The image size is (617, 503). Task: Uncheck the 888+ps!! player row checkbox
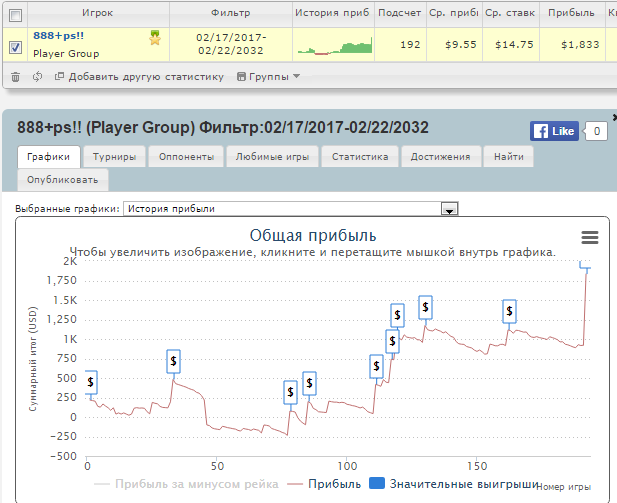(x=15, y=48)
